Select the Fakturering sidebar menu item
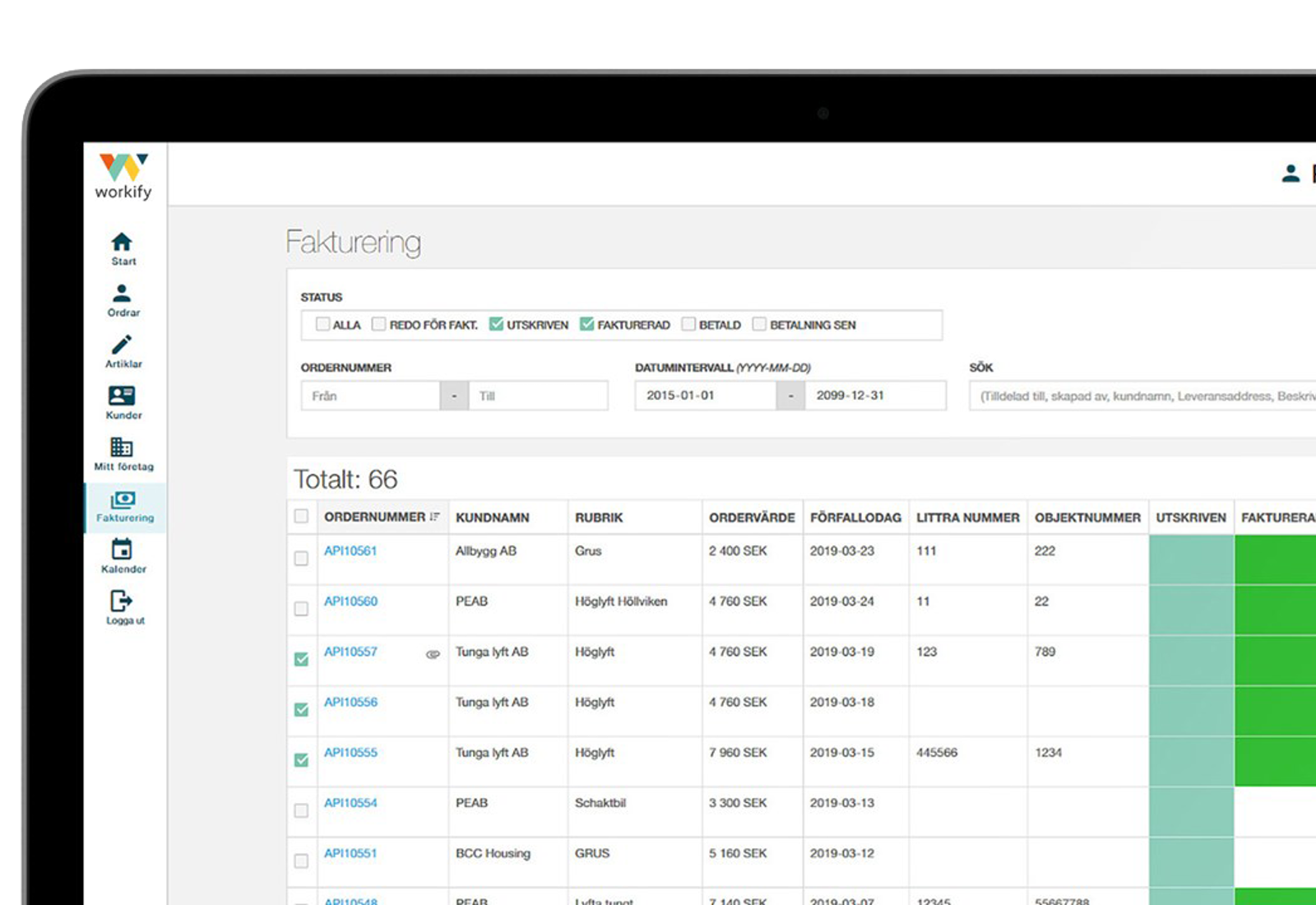Image resolution: width=1316 pixels, height=905 pixels. tap(124, 507)
